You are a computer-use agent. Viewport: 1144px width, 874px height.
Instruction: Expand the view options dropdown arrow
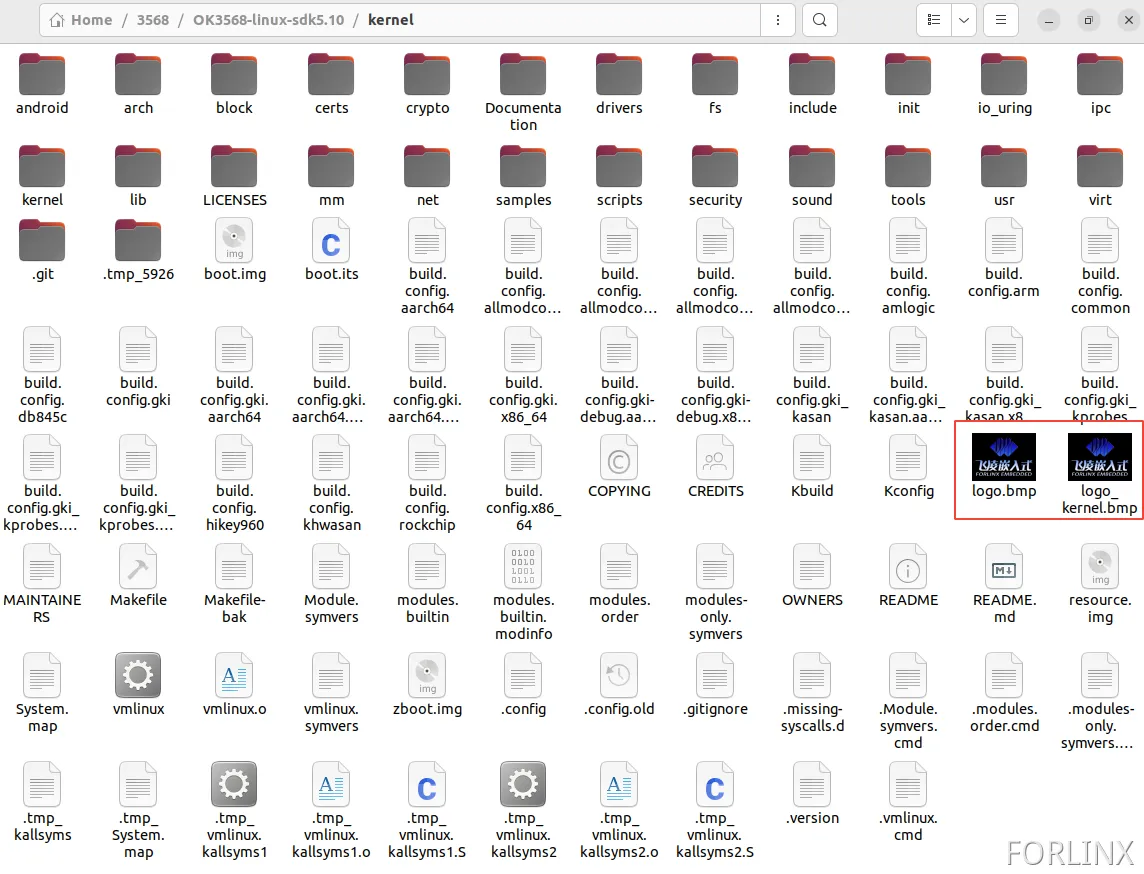pos(964,20)
